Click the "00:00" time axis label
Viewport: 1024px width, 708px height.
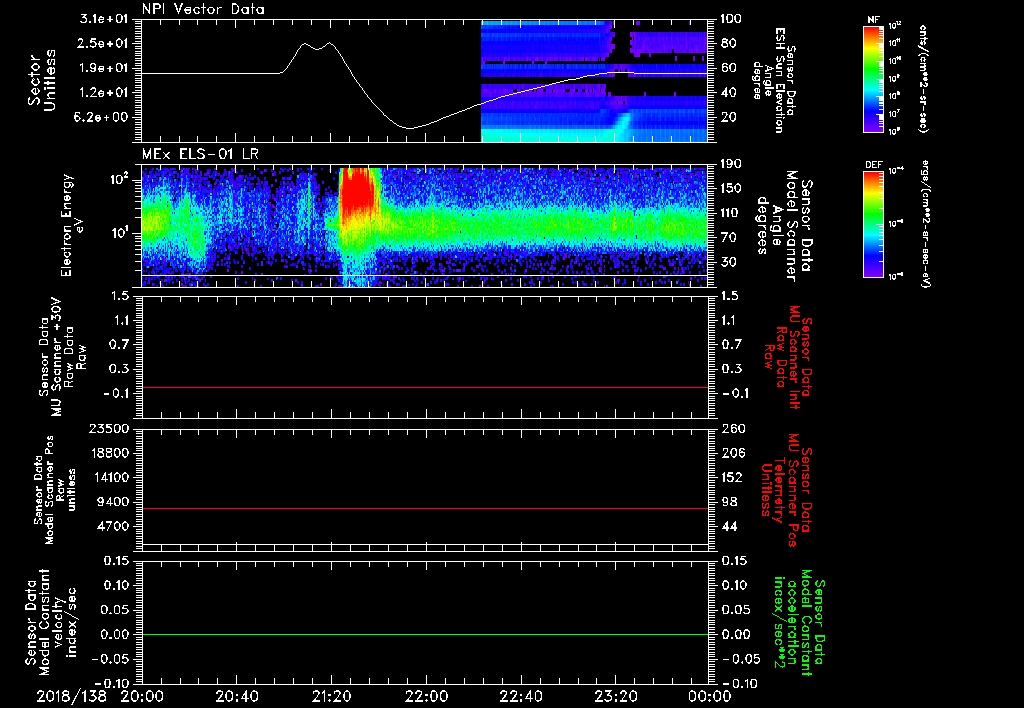tap(710, 696)
